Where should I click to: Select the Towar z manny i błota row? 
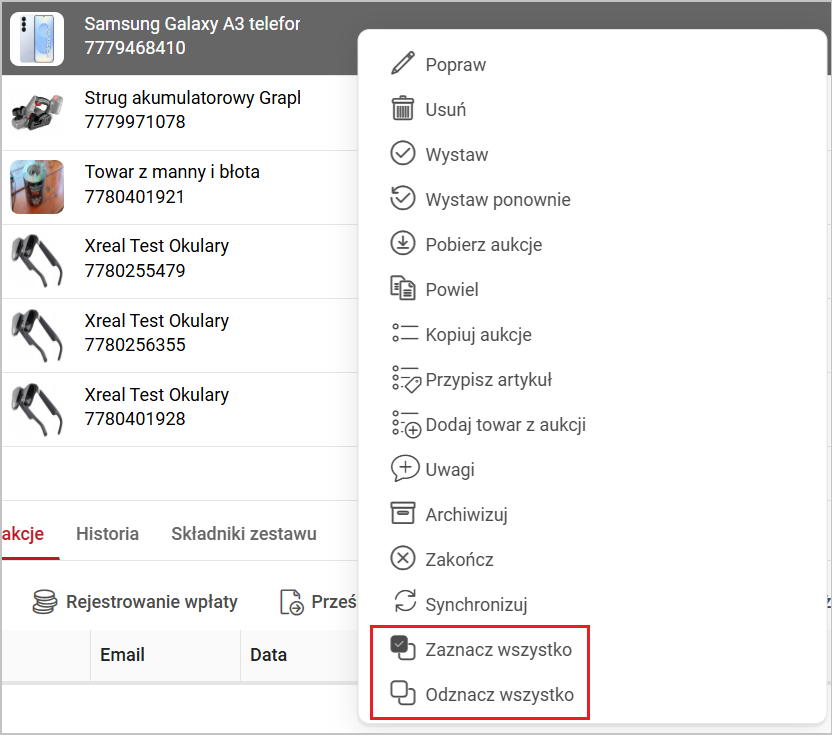tap(172, 185)
